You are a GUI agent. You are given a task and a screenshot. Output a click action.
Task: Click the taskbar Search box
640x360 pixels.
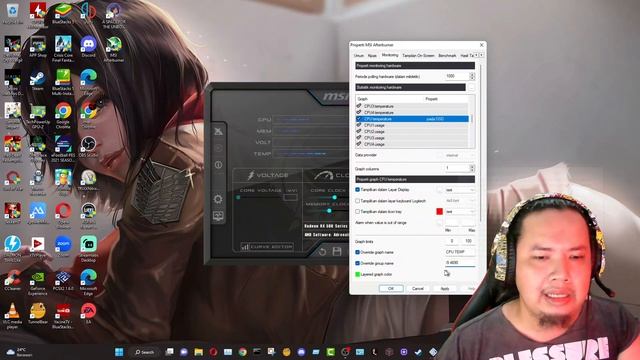pyautogui.click(x=145, y=352)
